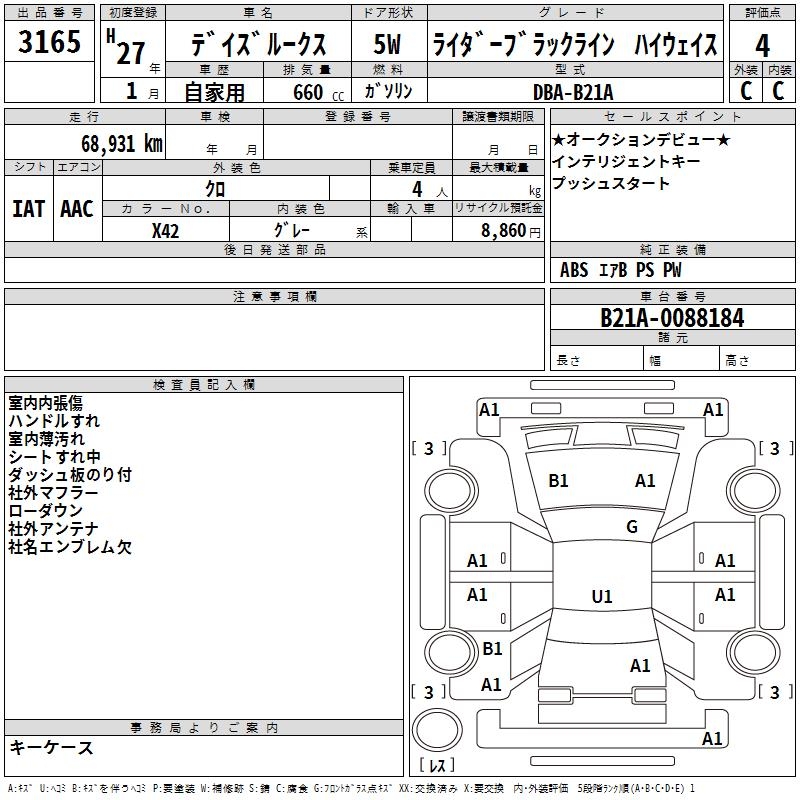Viewport: 800px width, 800px height.
Task: Click the B1 mark near rear-left wheel
Action: (x=492, y=648)
